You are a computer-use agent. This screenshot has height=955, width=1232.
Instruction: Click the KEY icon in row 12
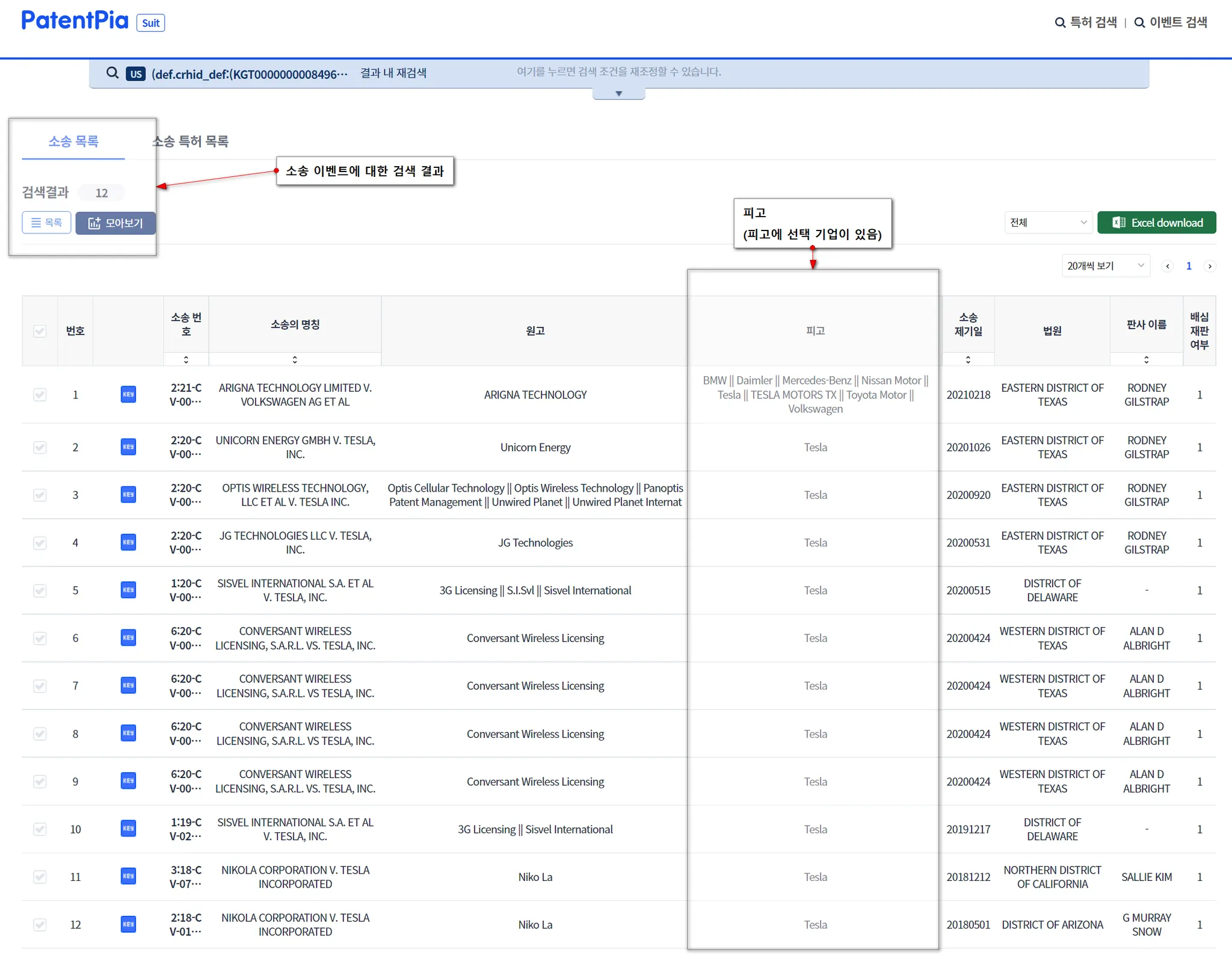128,924
